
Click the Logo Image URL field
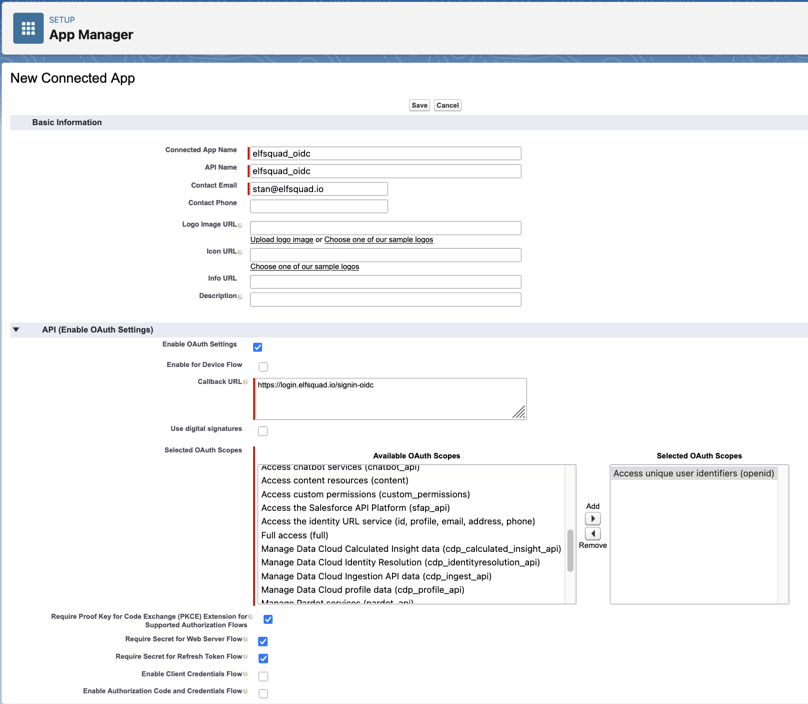386,228
